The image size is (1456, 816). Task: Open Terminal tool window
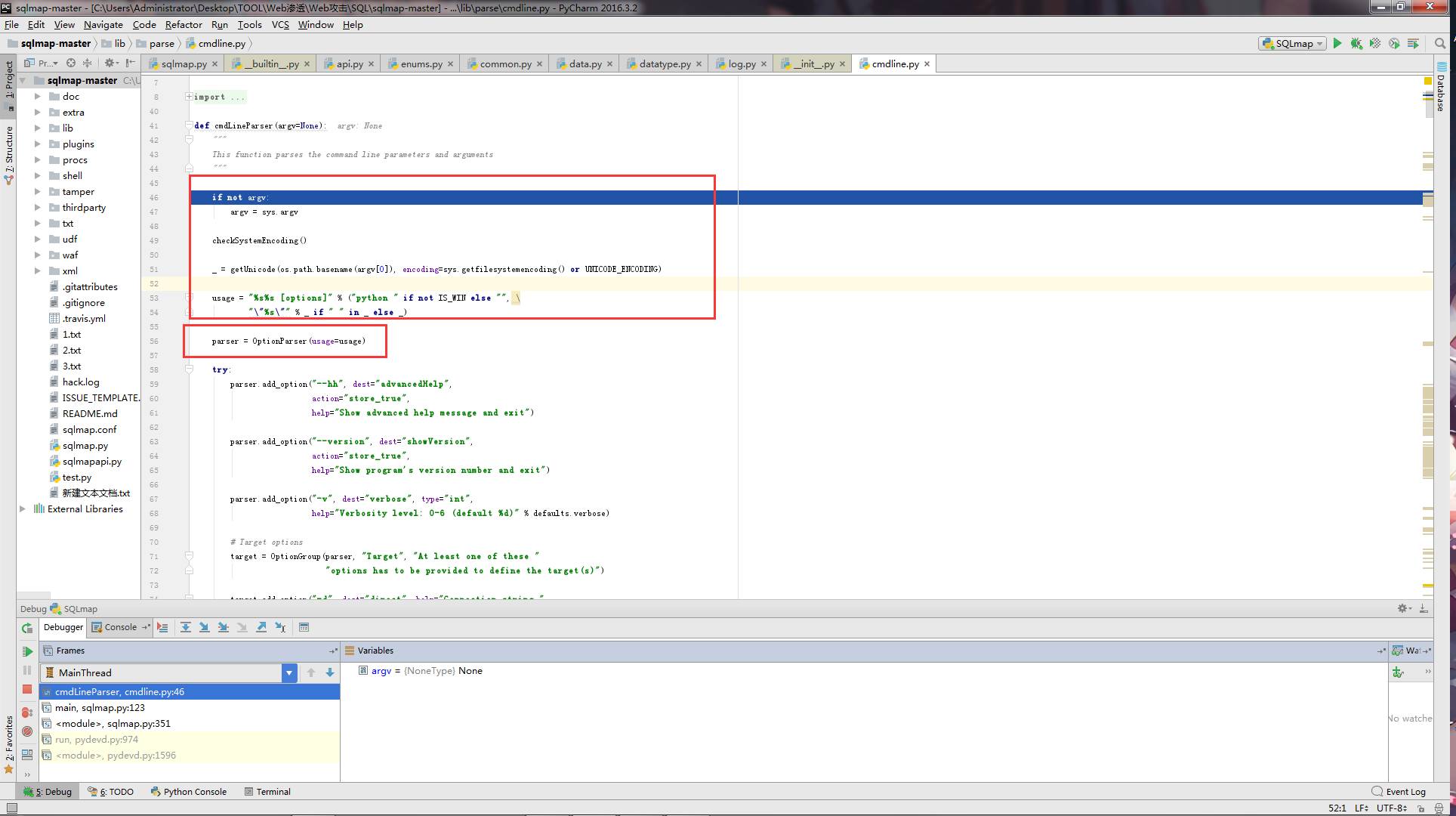(267, 792)
